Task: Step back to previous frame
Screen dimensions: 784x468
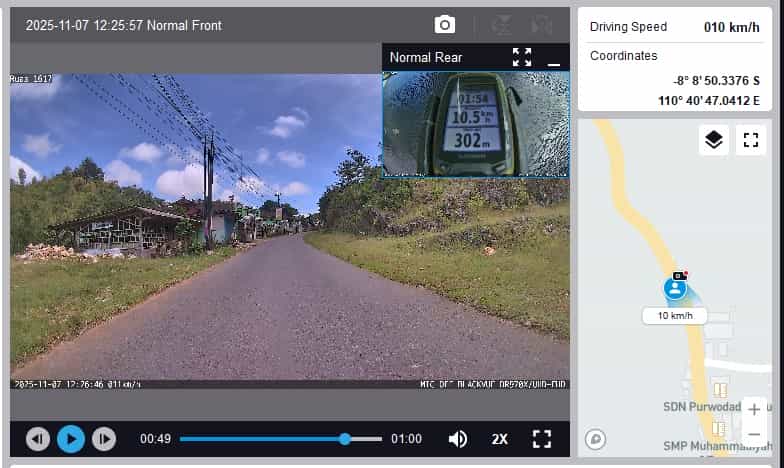Action: tap(38, 439)
